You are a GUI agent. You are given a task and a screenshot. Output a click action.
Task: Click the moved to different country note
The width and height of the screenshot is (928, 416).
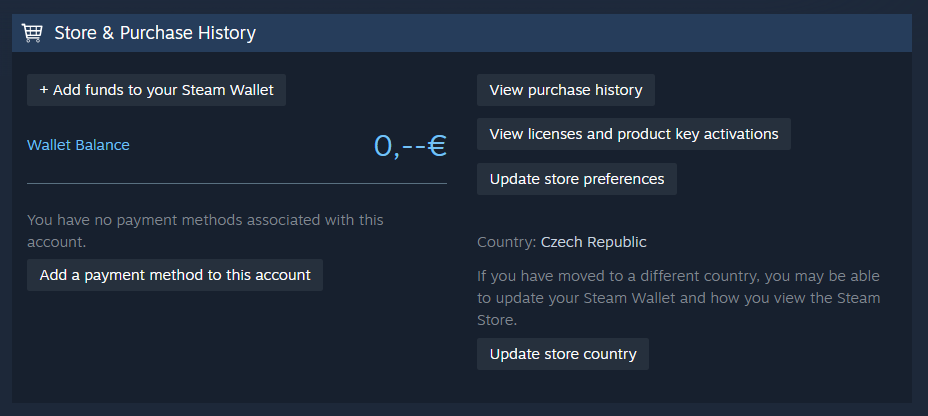pyautogui.click(x=678, y=298)
